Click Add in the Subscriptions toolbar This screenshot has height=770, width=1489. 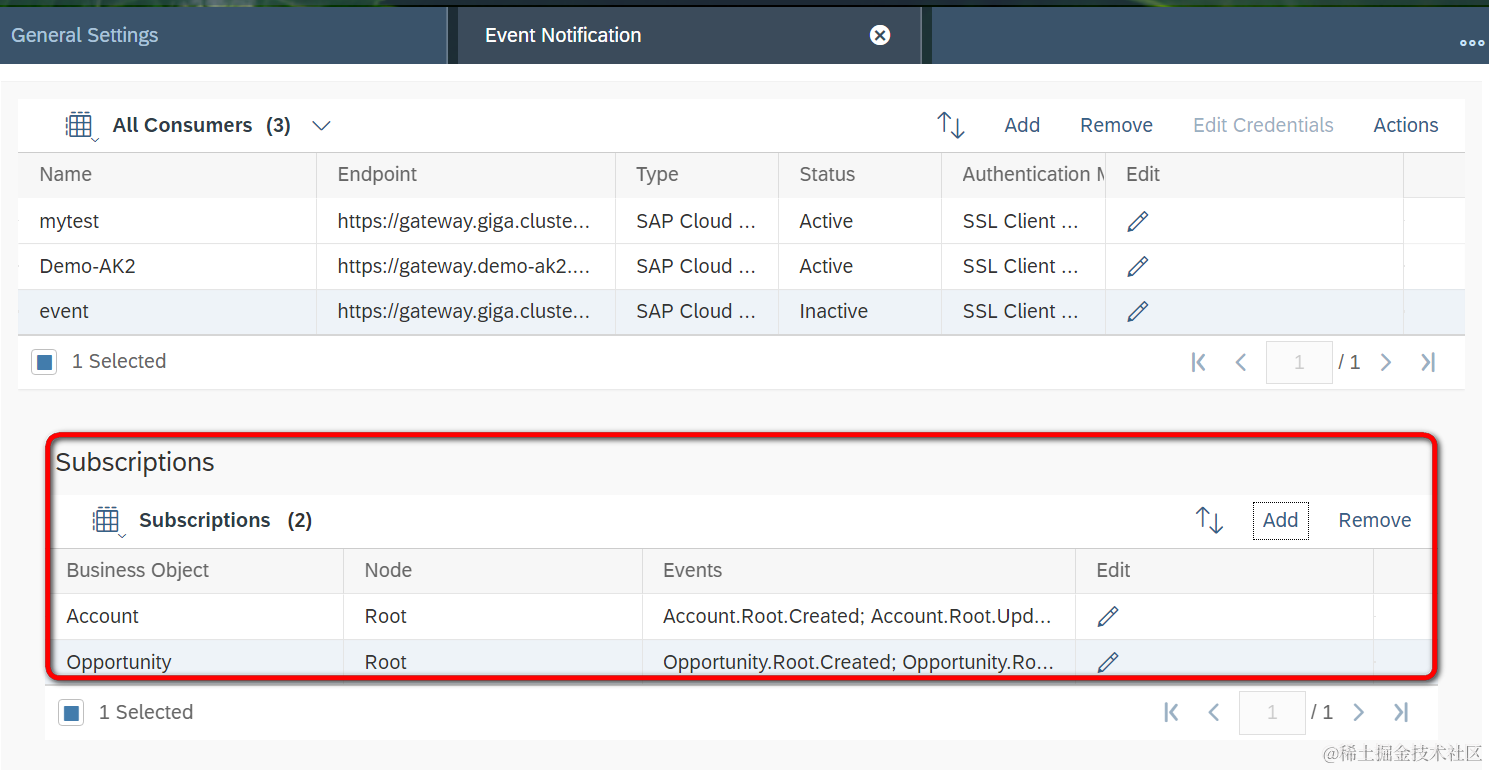pos(1280,520)
